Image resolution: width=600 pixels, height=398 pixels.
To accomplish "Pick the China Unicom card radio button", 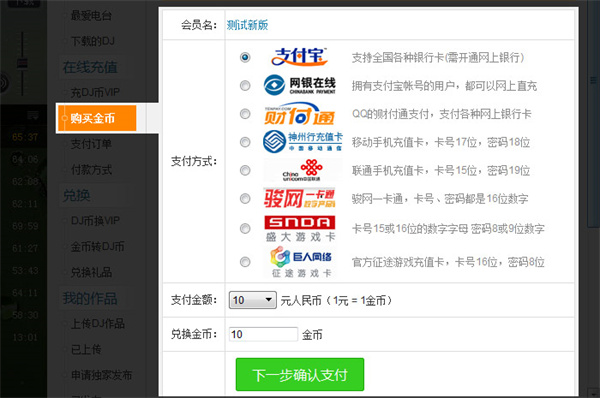I will pyautogui.click(x=245, y=170).
